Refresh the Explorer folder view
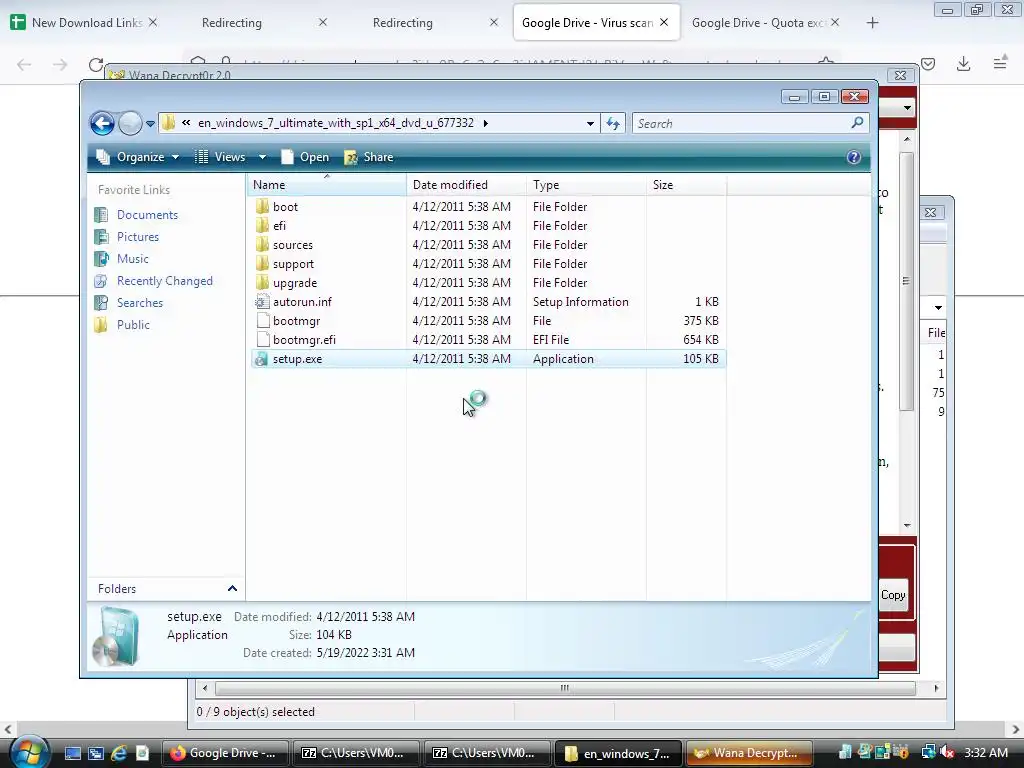 point(613,123)
